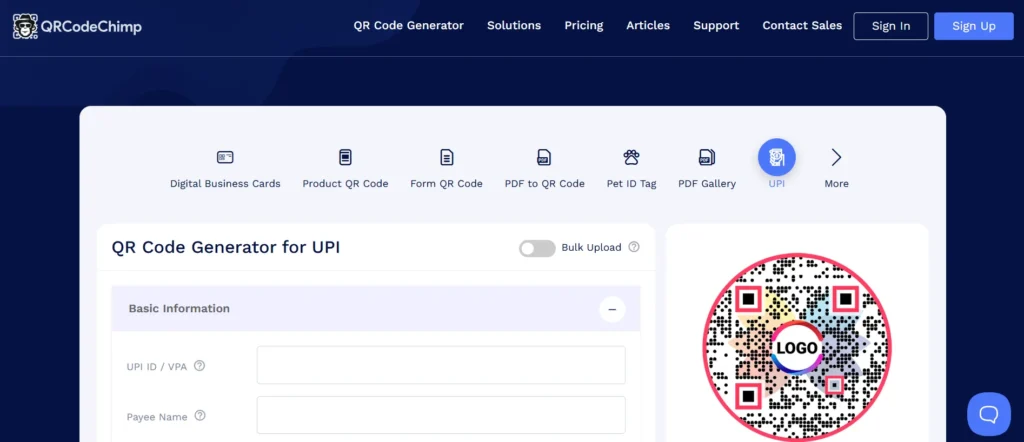Open the Pet ID Tag paw icon
This screenshot has height=442, width=1024.
631,157
